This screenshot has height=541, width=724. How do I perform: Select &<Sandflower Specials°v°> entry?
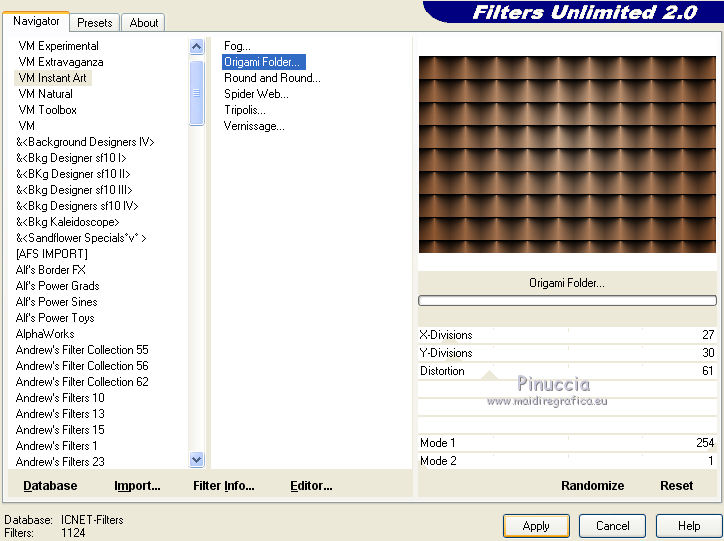click(x=81, y=238)
